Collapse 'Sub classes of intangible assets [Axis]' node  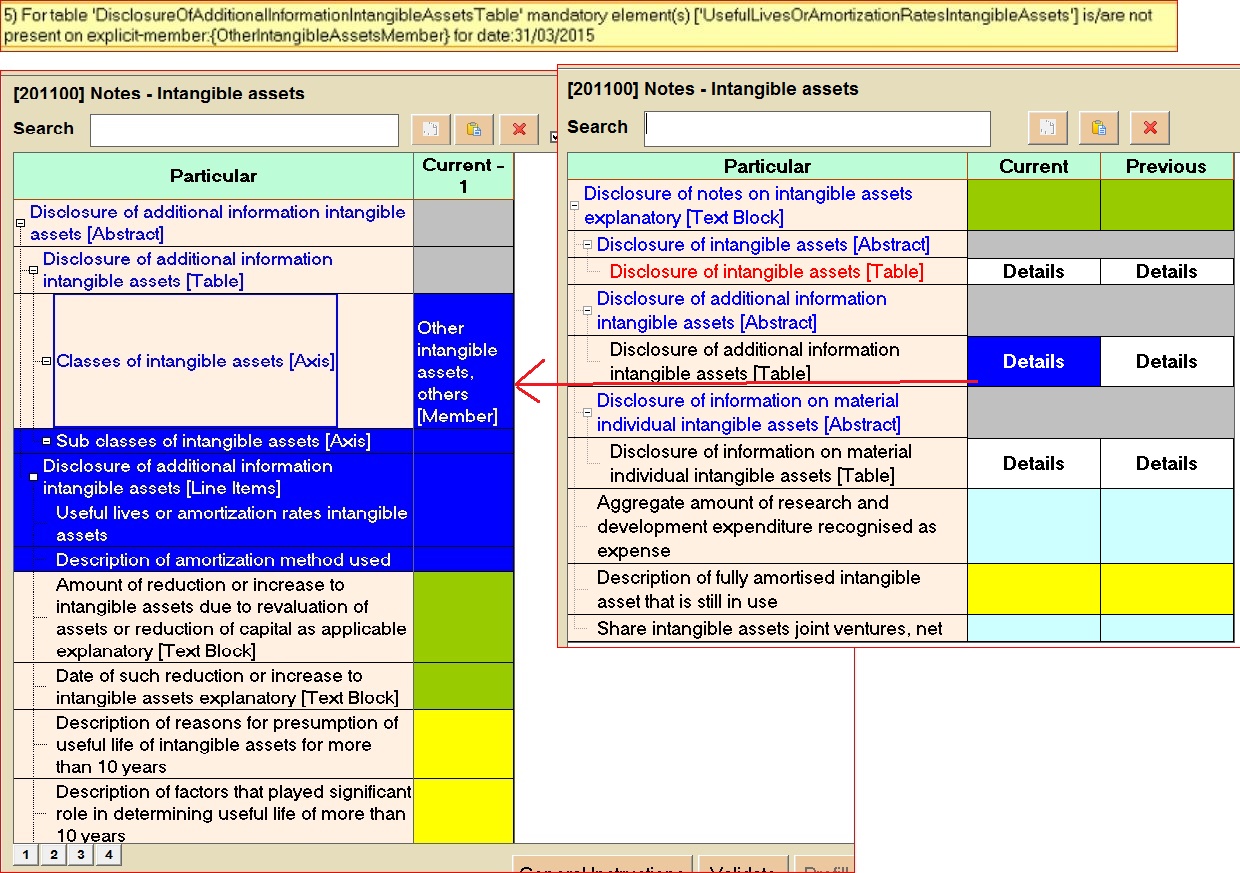click(46, 441)
